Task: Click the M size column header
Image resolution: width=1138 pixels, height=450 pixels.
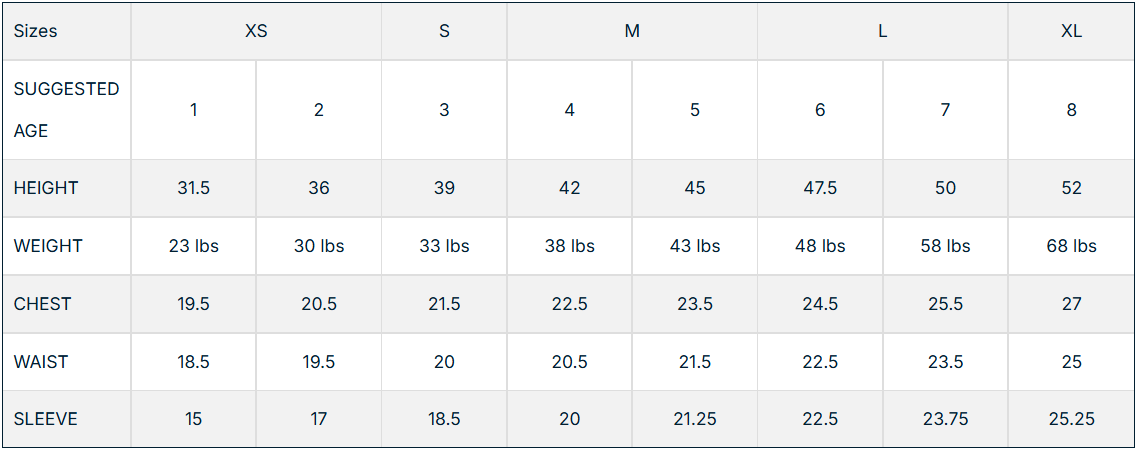Action: pos(632,31)
